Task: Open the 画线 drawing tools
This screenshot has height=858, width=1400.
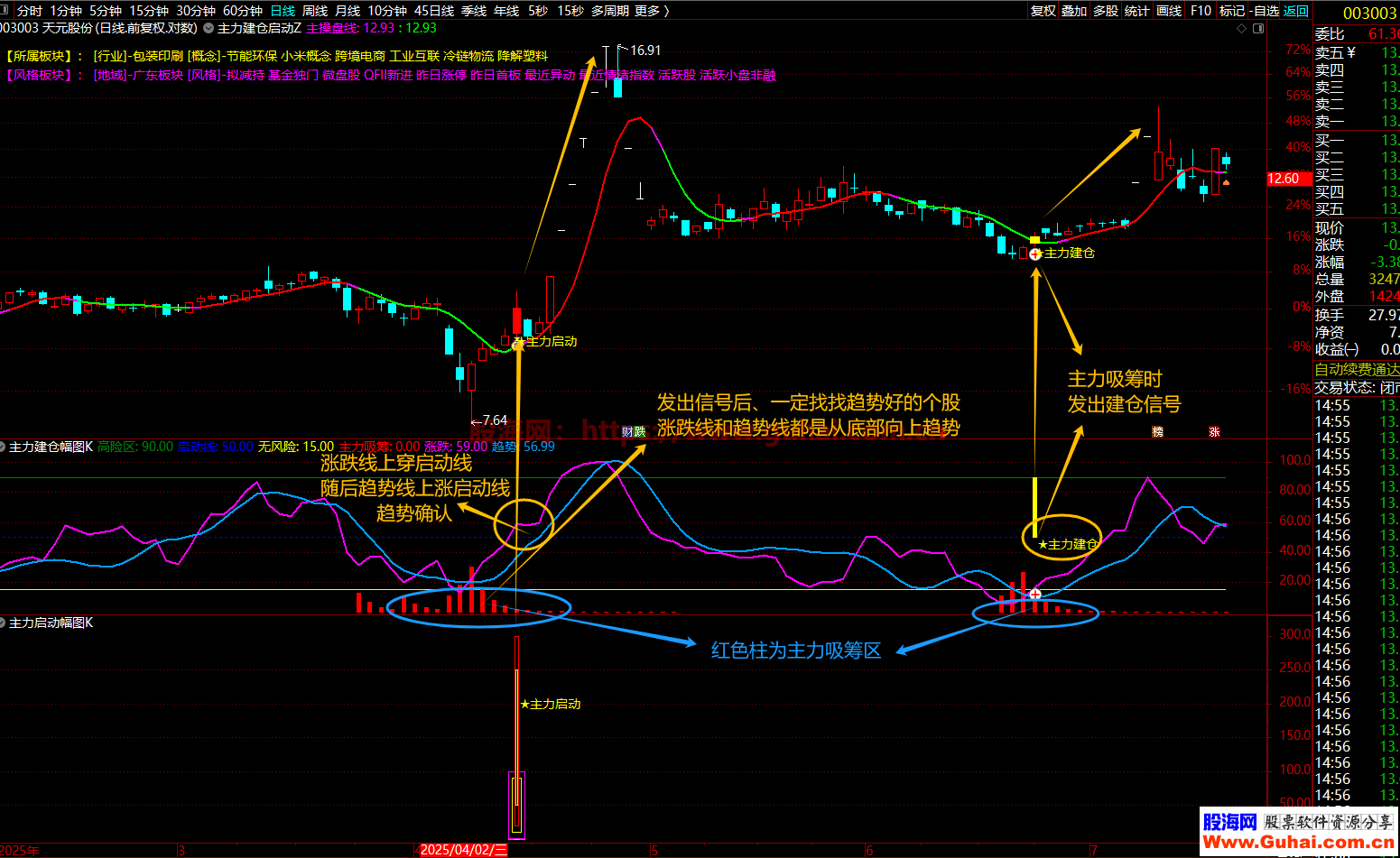Action: pyautogui.click(x=1169, y=11)
